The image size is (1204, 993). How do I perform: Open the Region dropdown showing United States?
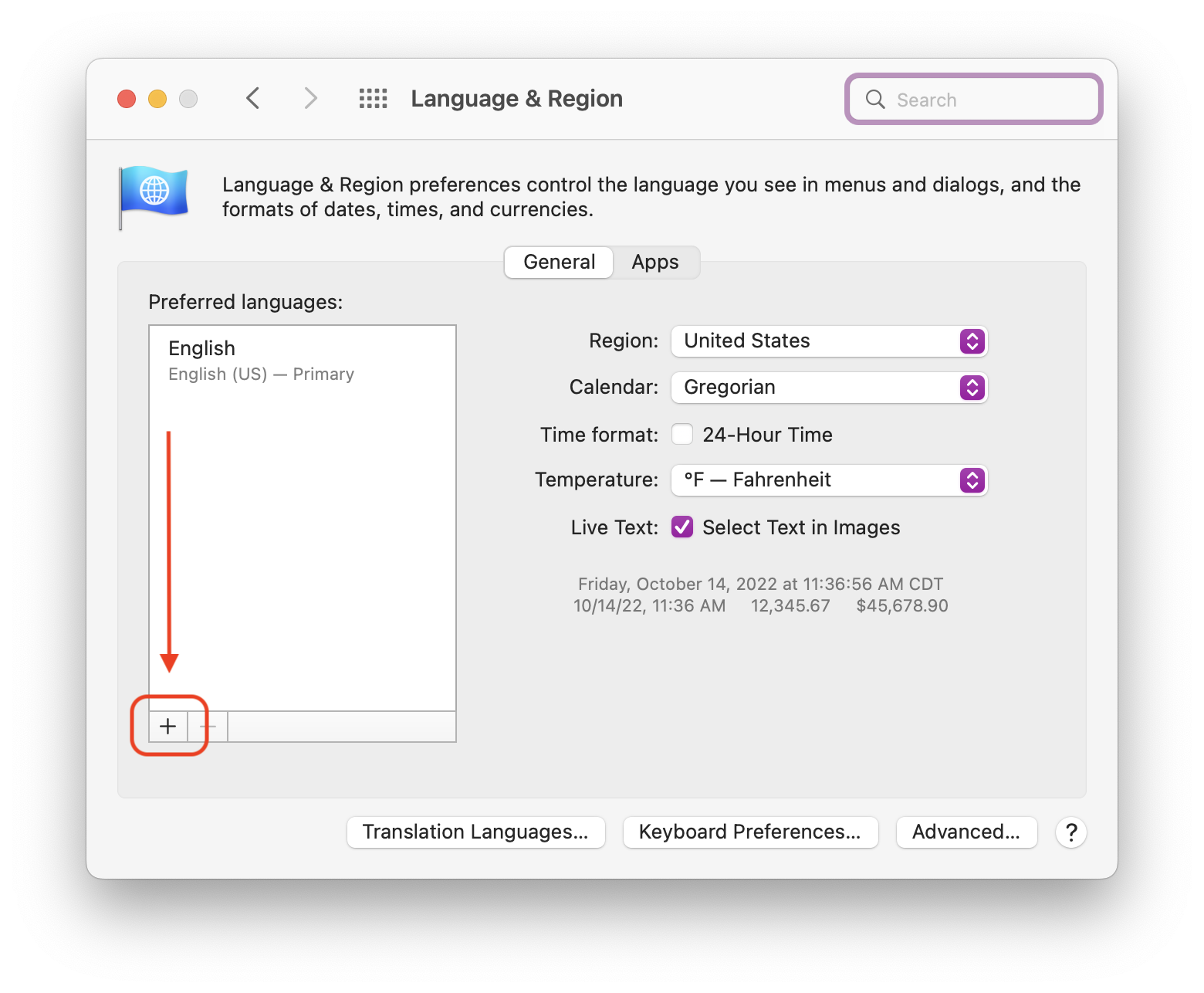[x=830, y=341]
